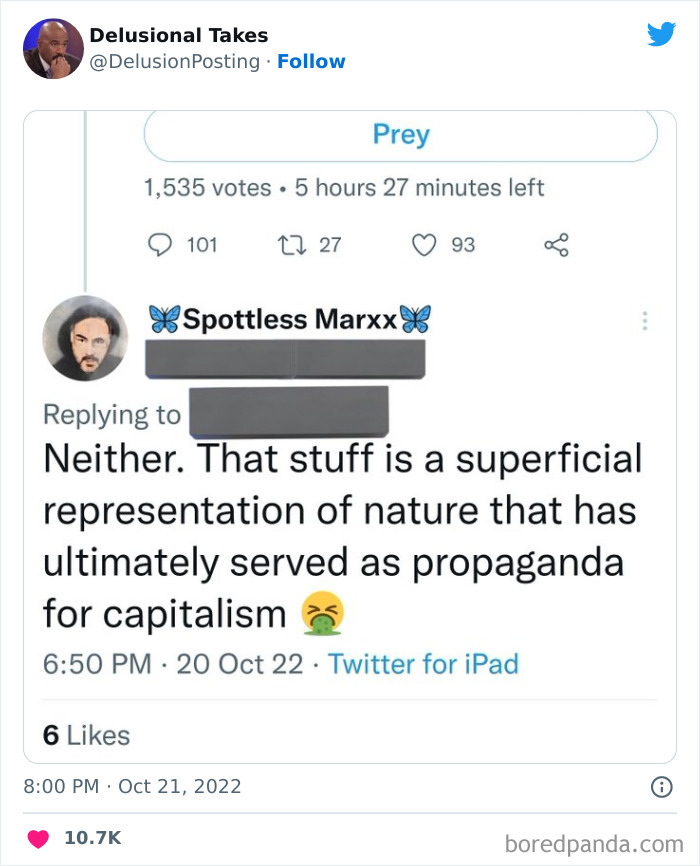Select the Prey poll option
Screen dimensions: 700x866
tap(401, 135)
